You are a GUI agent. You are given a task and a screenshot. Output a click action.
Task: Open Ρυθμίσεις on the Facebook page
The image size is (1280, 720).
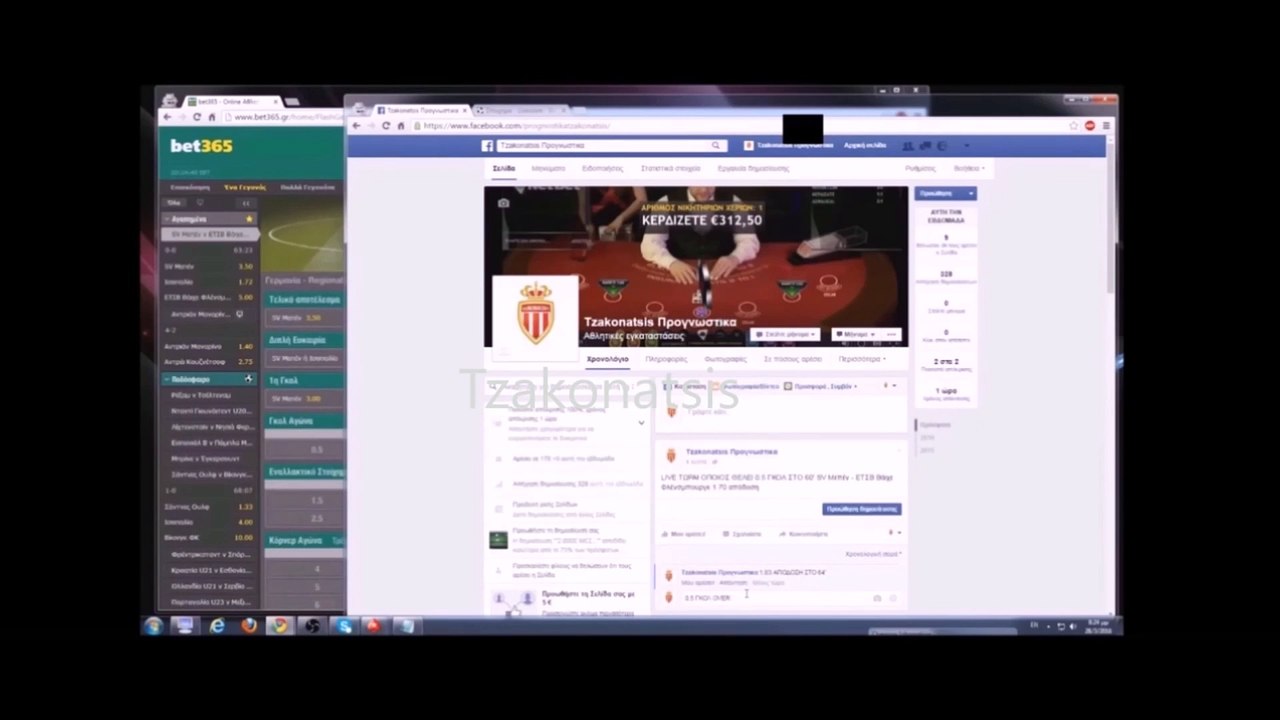point(920,169)
